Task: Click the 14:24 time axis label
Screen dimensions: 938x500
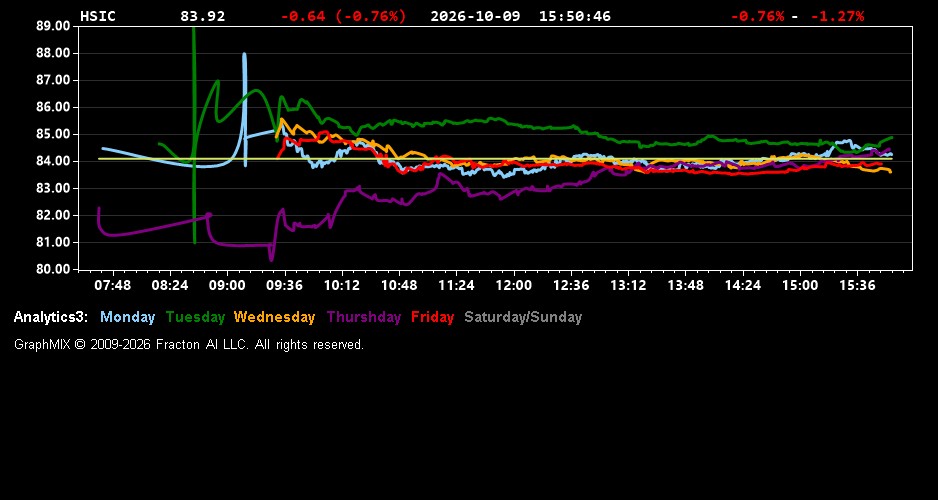Action: coord(743,285)
